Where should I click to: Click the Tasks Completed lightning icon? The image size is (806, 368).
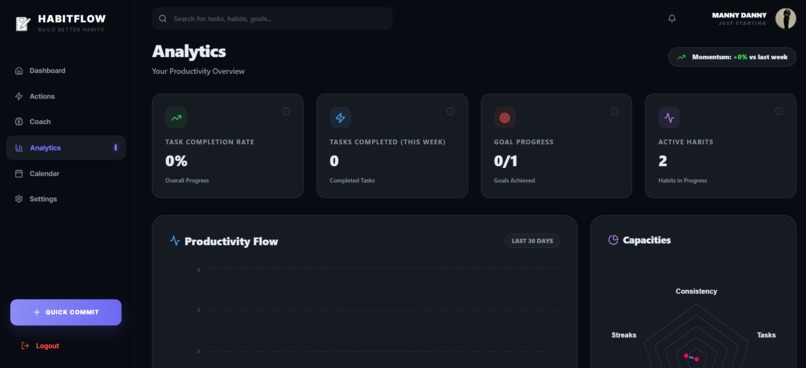pyautogui.click(x=340, y=118)
